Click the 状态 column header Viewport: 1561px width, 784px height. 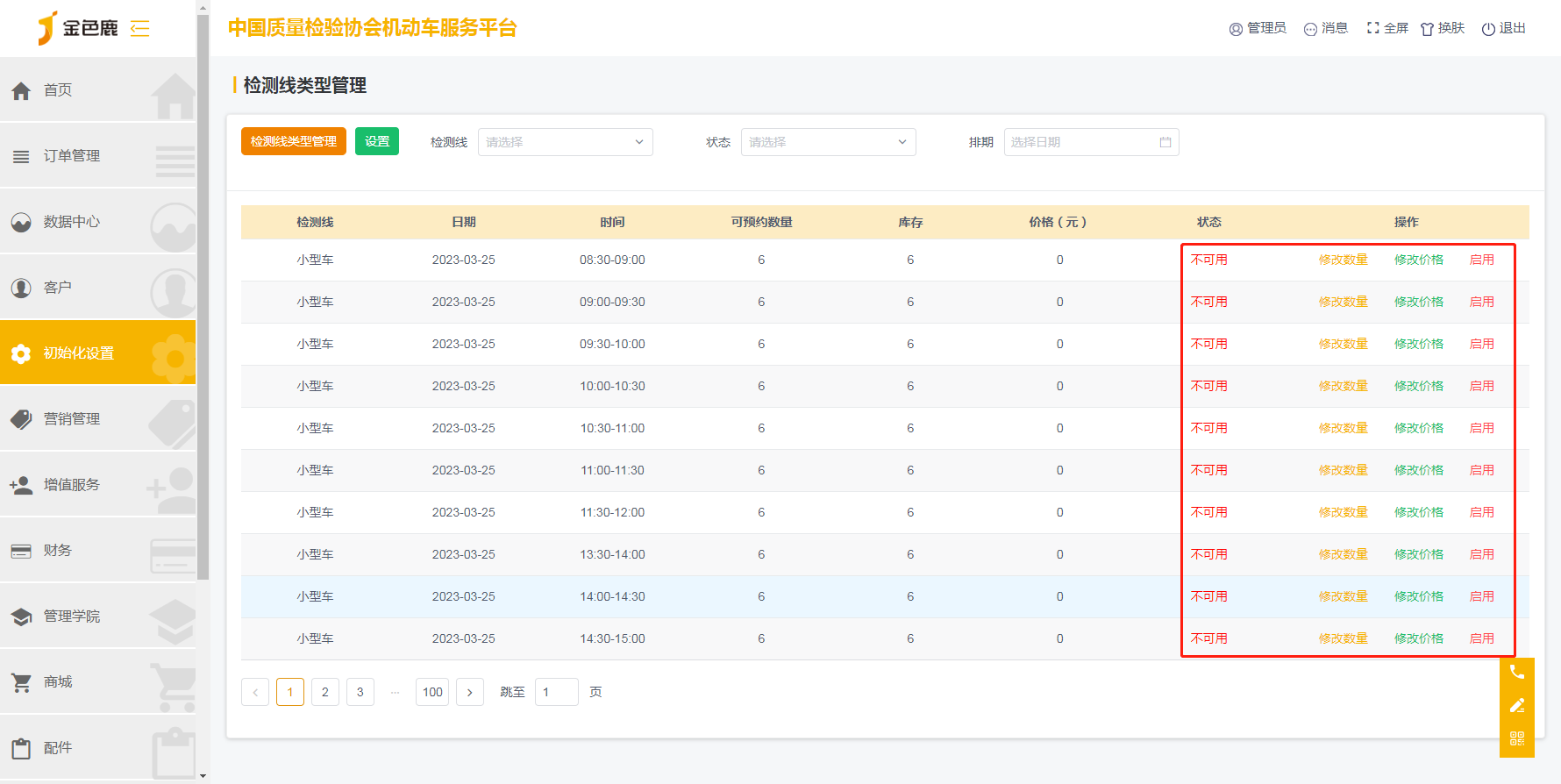(1209, 222)
